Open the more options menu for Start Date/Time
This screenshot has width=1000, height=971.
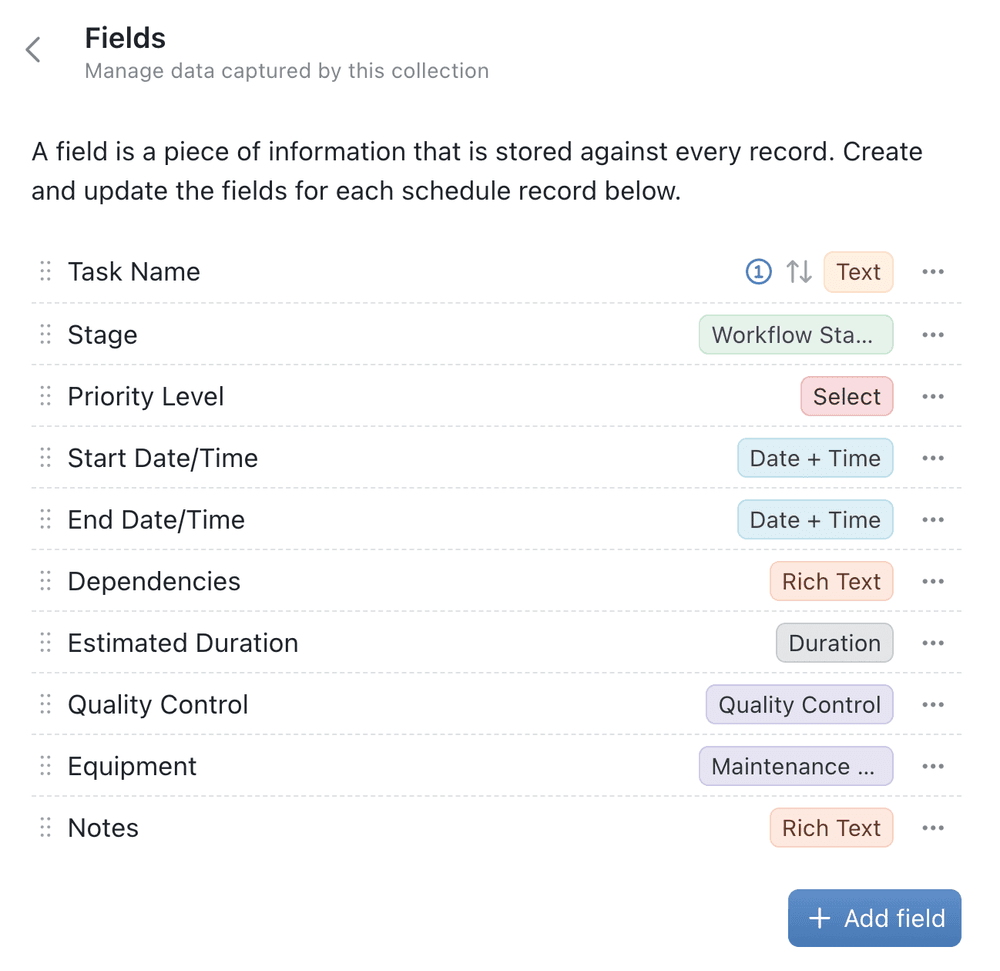tap(933, 459)
